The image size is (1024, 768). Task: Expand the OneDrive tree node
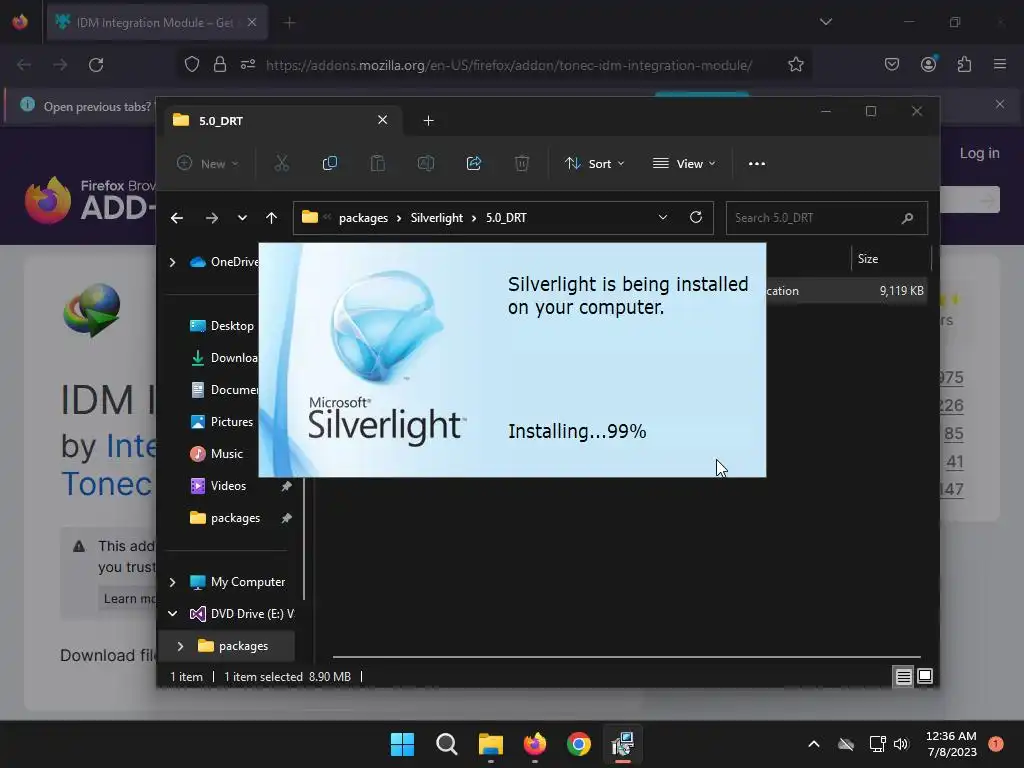point(172,262)
